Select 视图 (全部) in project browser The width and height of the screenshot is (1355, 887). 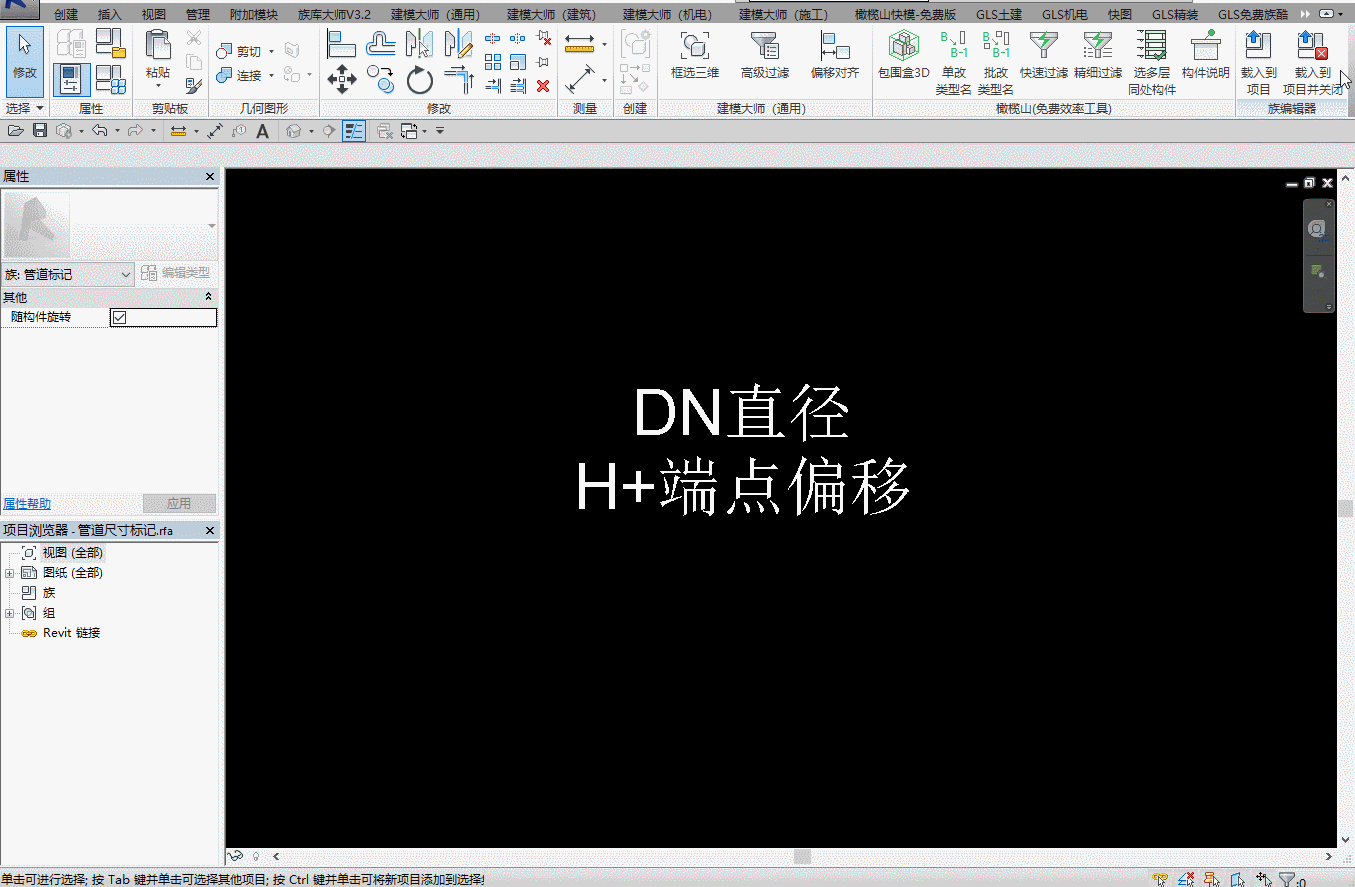click(72, 553)
